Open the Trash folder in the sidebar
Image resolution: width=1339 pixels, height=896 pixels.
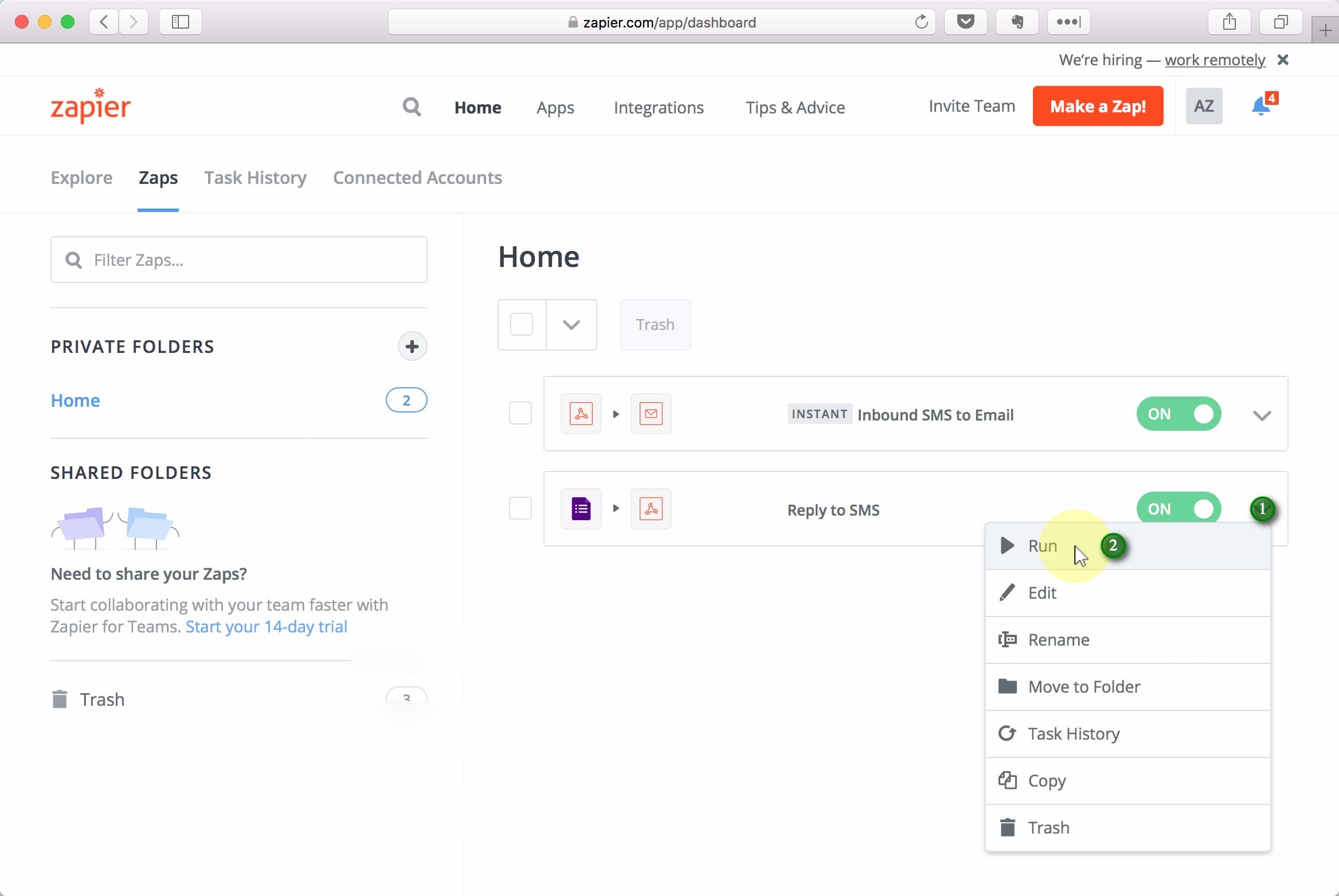[101, 699]
